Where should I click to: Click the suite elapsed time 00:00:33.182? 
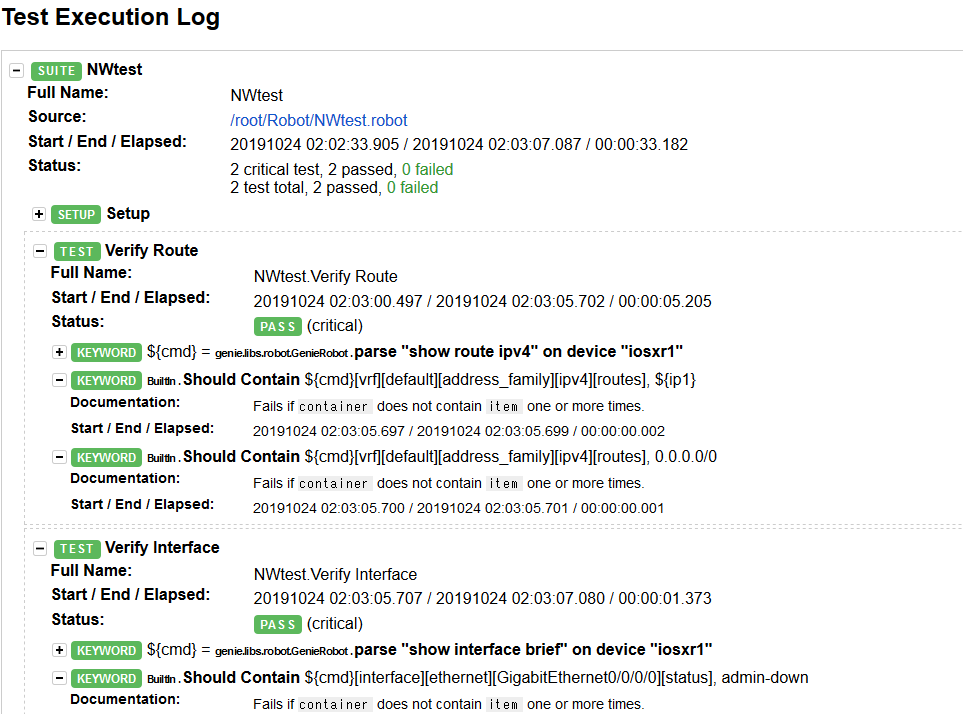(641, 144)
